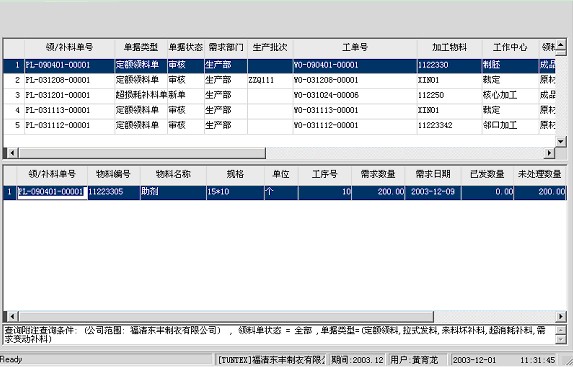
Task: Click the 单据类型 column header
Action: [141, 48]
